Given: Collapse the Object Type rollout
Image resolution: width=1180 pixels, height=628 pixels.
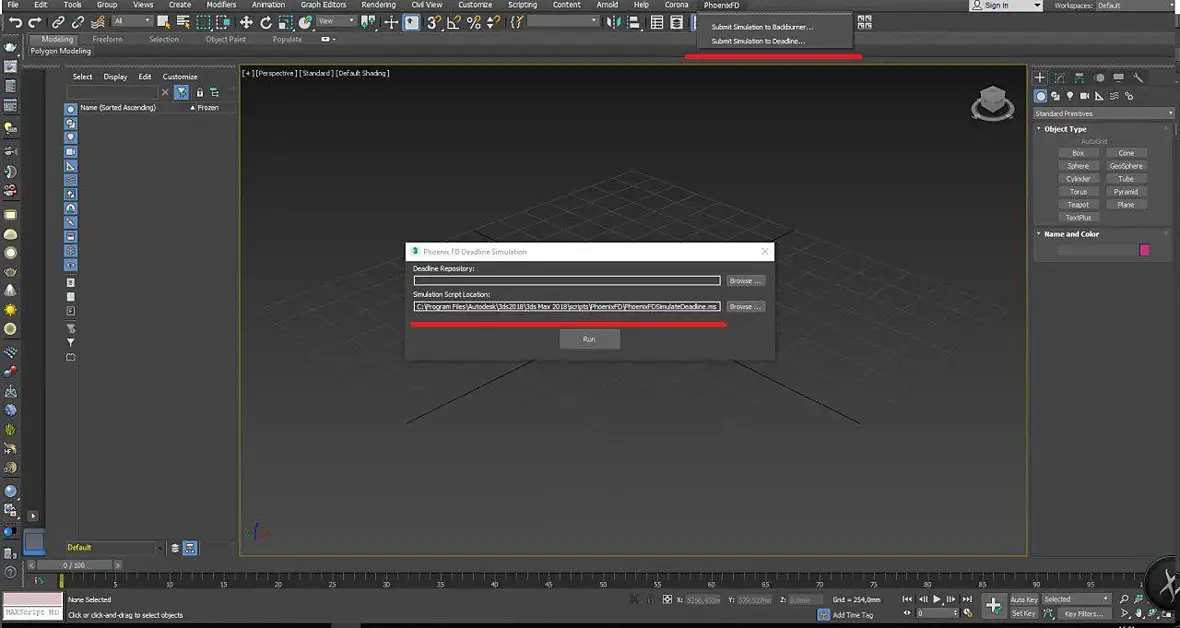Looking at the screenshot, I should [1065, 129].
